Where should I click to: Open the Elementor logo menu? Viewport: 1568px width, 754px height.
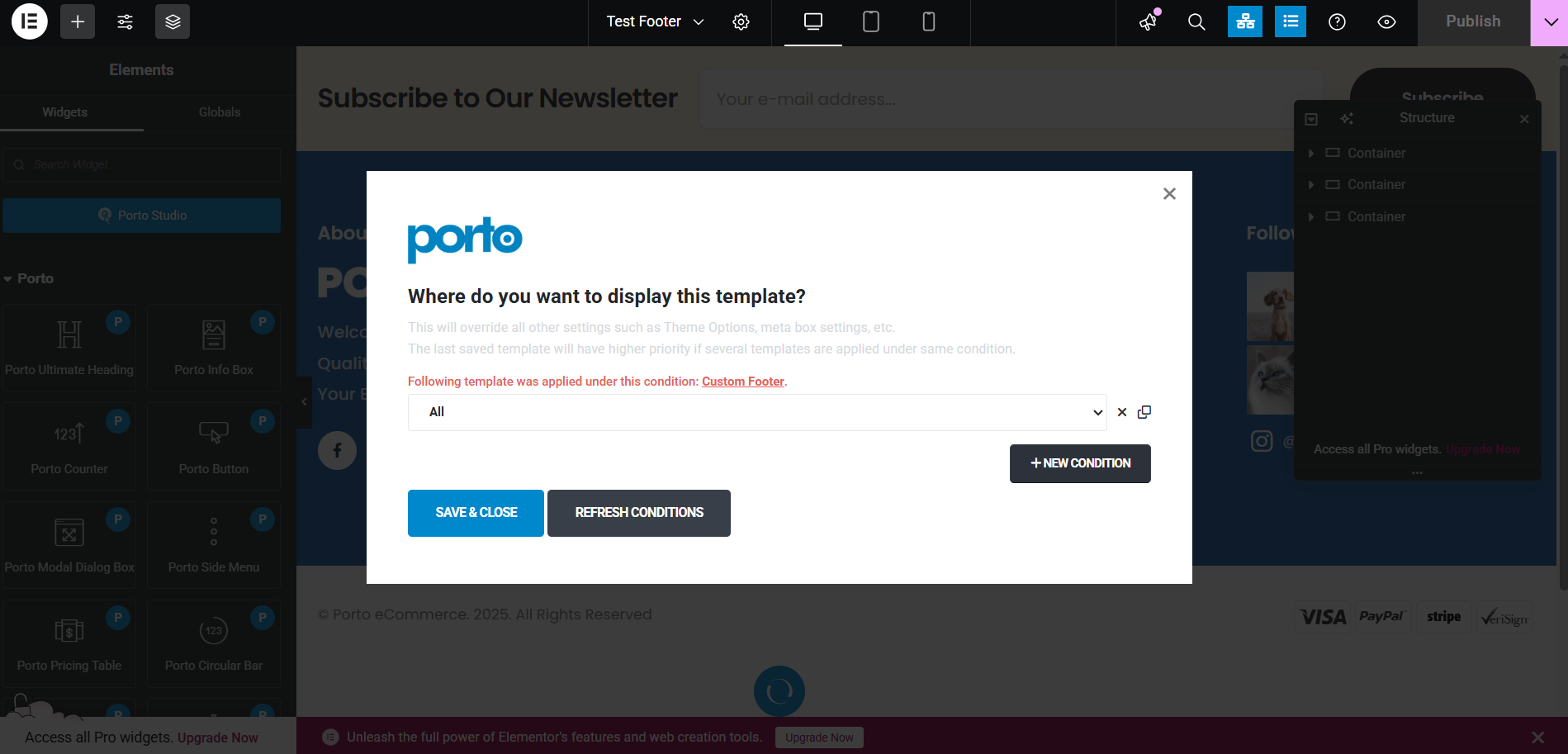pyautogui.click(x=30, y=21)
